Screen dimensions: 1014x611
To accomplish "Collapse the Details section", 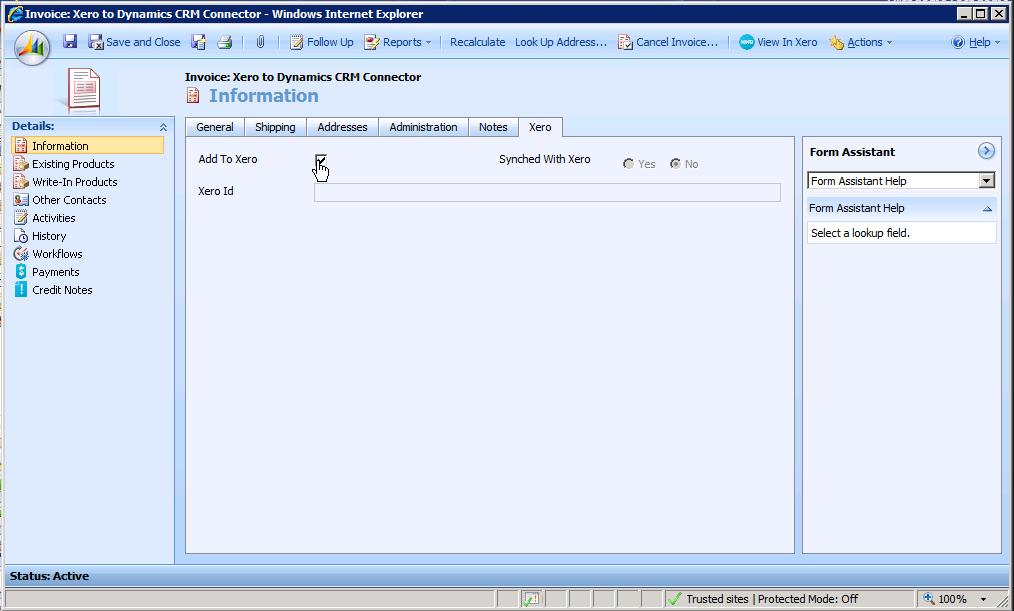I will pyautogui.click(x=163, y=127).
